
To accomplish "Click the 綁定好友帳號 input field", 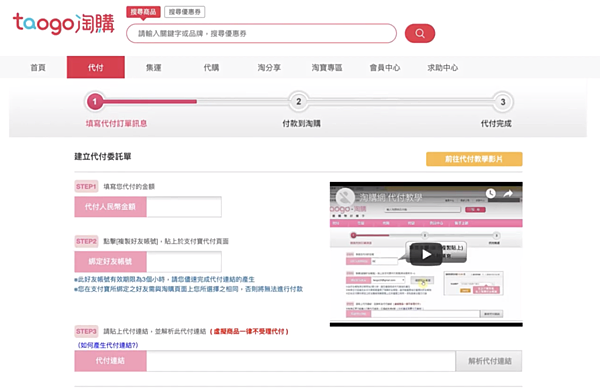I will tap(184, 261).
